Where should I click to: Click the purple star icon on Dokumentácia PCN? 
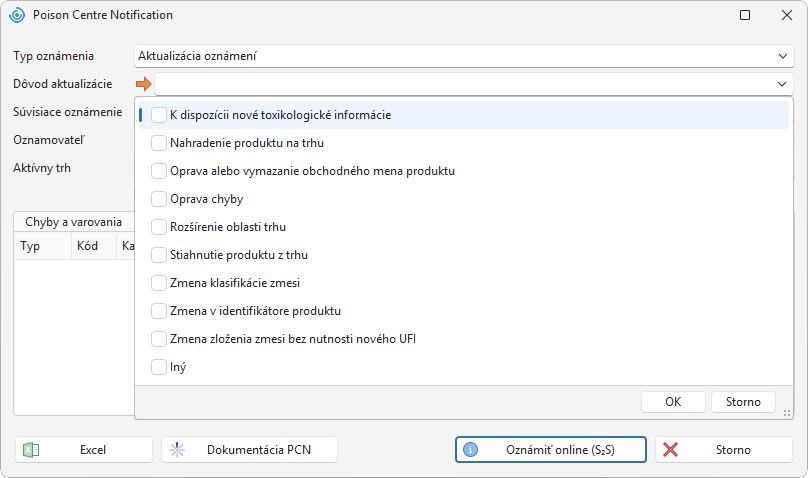tap(177, 450)
